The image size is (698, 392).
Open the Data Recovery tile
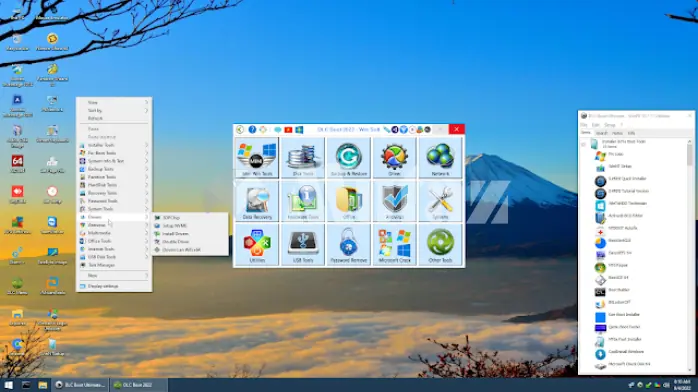click(257, 201)
